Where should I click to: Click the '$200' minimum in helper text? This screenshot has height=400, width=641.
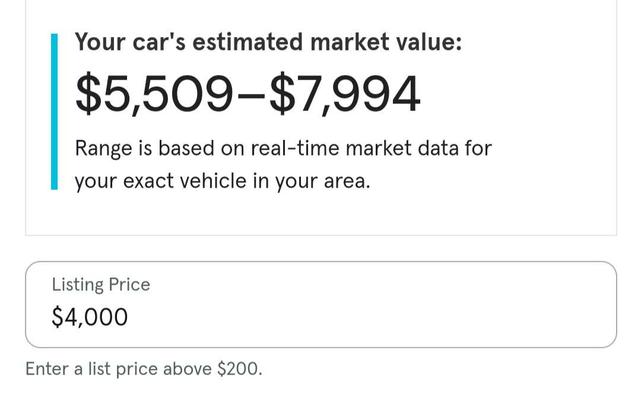(x=237, y=369)
